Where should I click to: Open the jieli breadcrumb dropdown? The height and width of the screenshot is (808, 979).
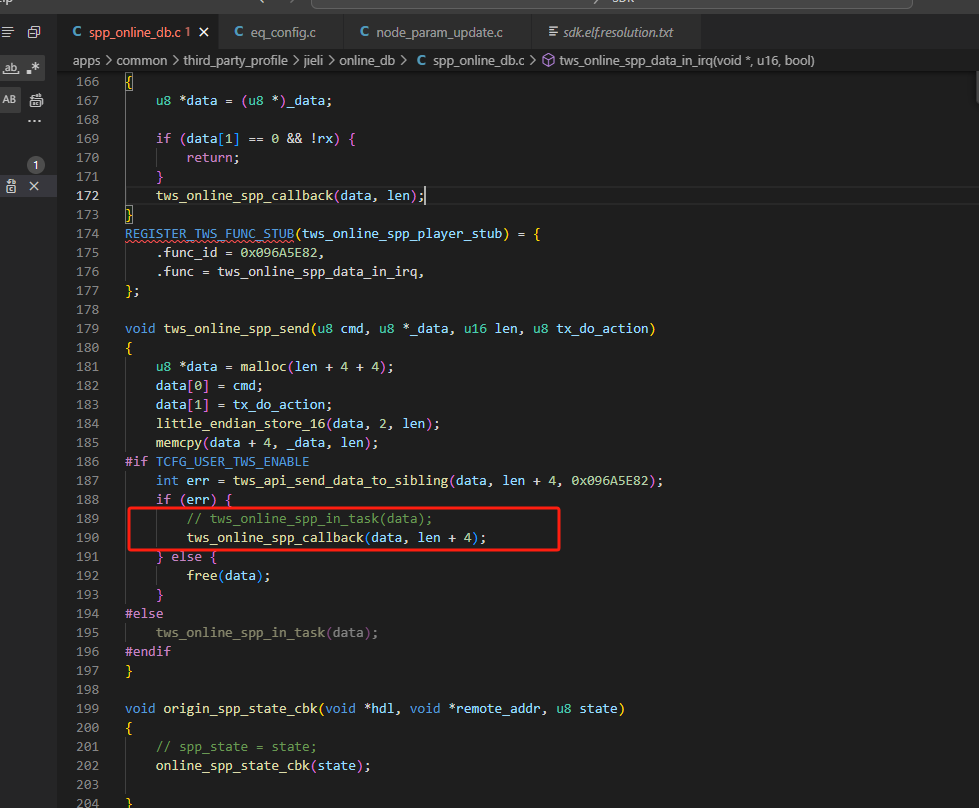(313, 61)
